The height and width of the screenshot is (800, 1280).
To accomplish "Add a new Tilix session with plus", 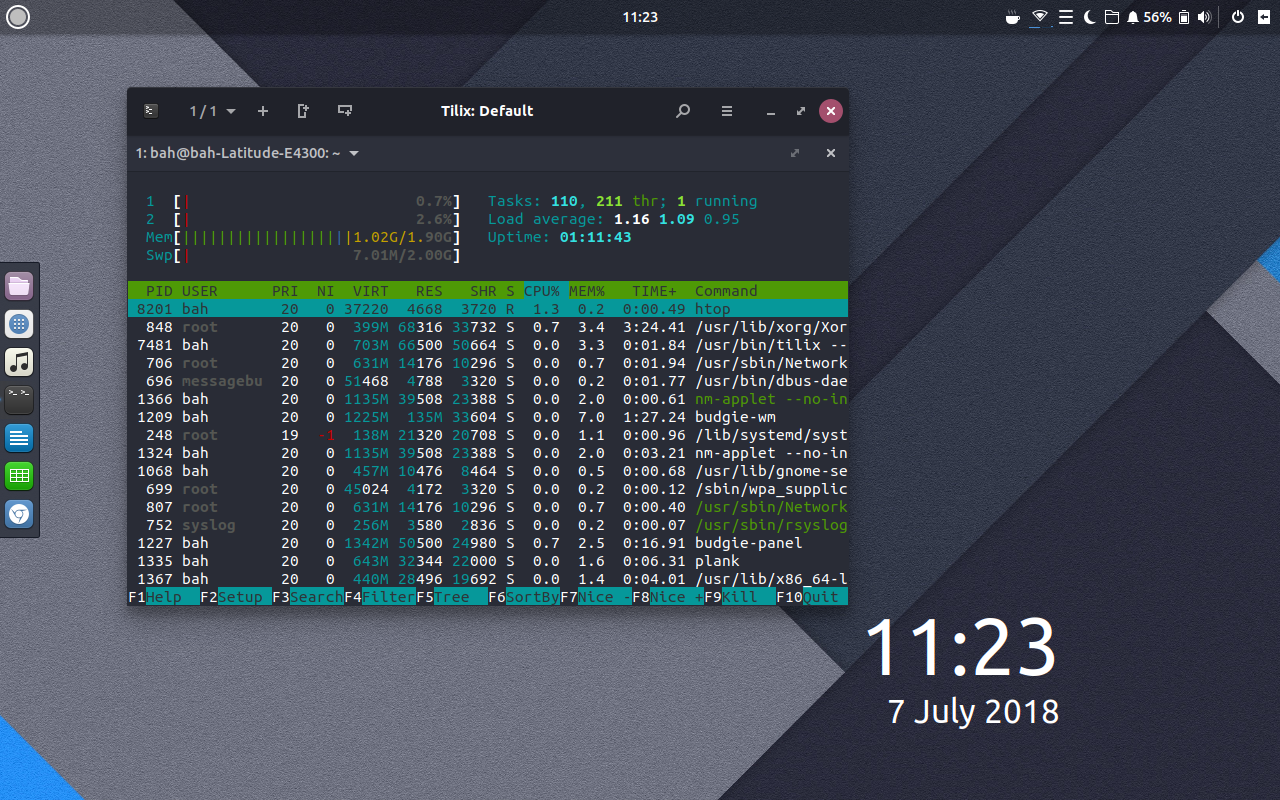I will pos(263,111).
